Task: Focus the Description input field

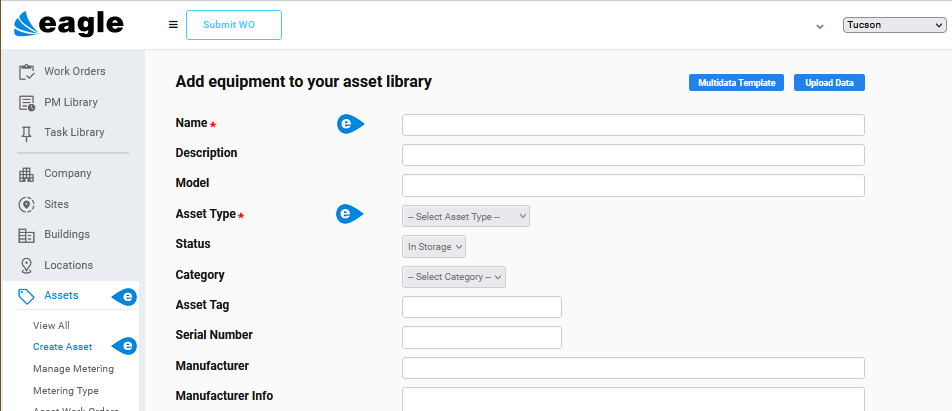Action: [x=633, y=155]
